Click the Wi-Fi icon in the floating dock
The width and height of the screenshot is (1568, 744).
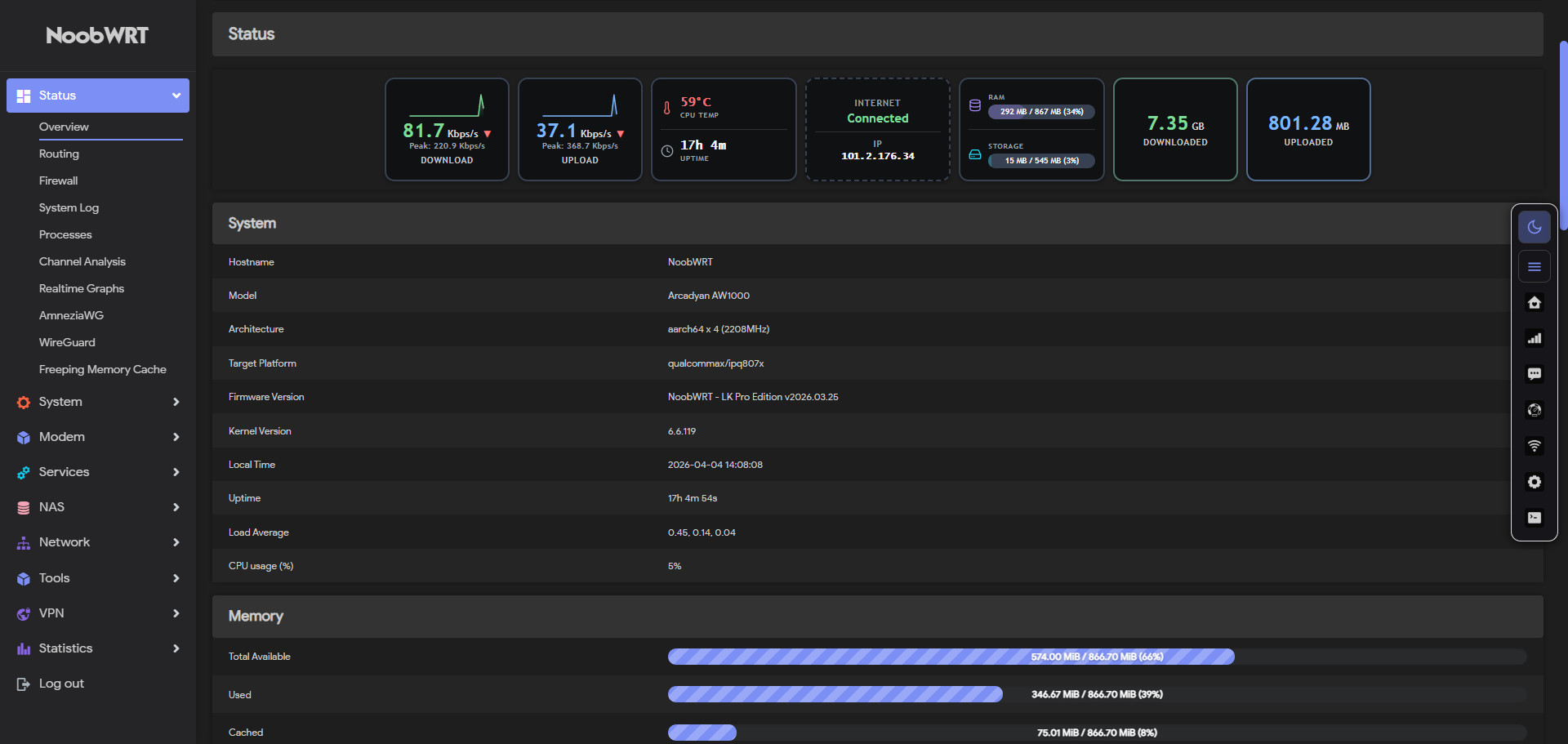pyautogui.click(x=1534, y=446)
